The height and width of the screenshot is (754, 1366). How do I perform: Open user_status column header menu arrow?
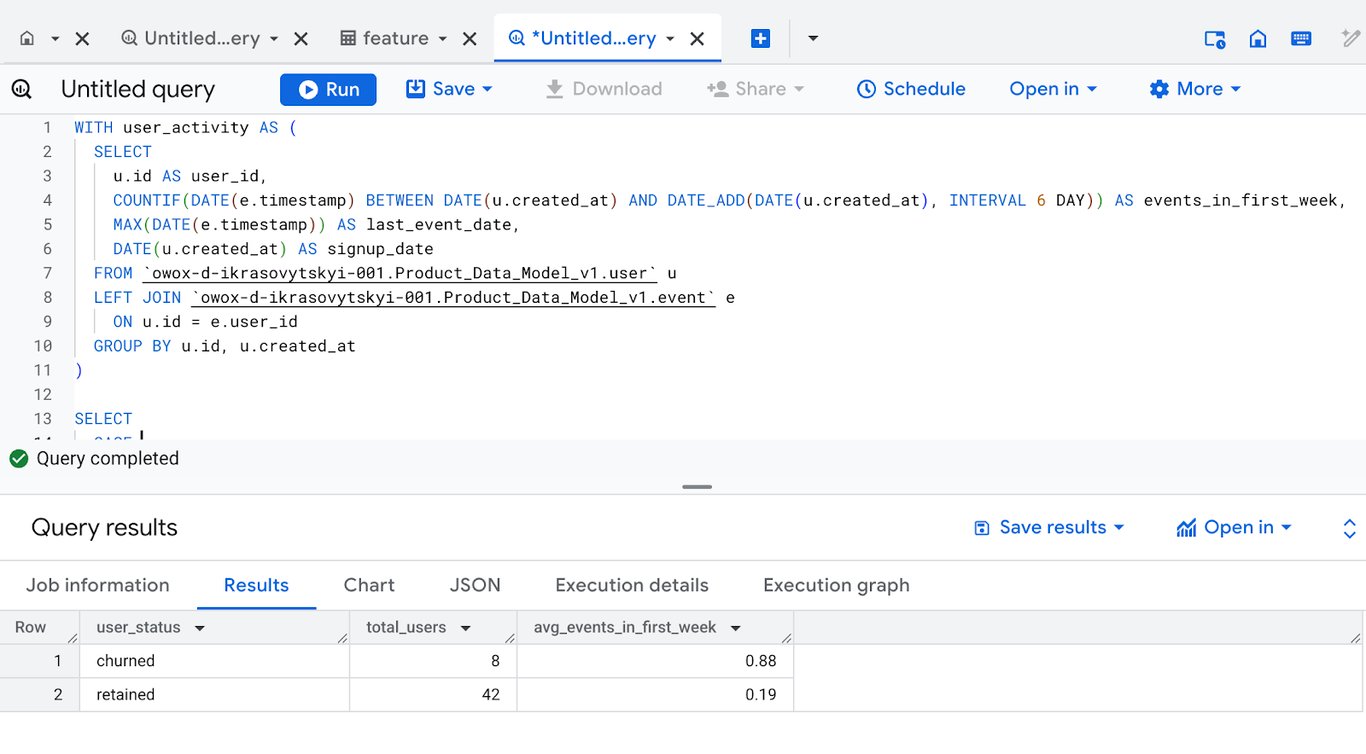pos(199,629)
